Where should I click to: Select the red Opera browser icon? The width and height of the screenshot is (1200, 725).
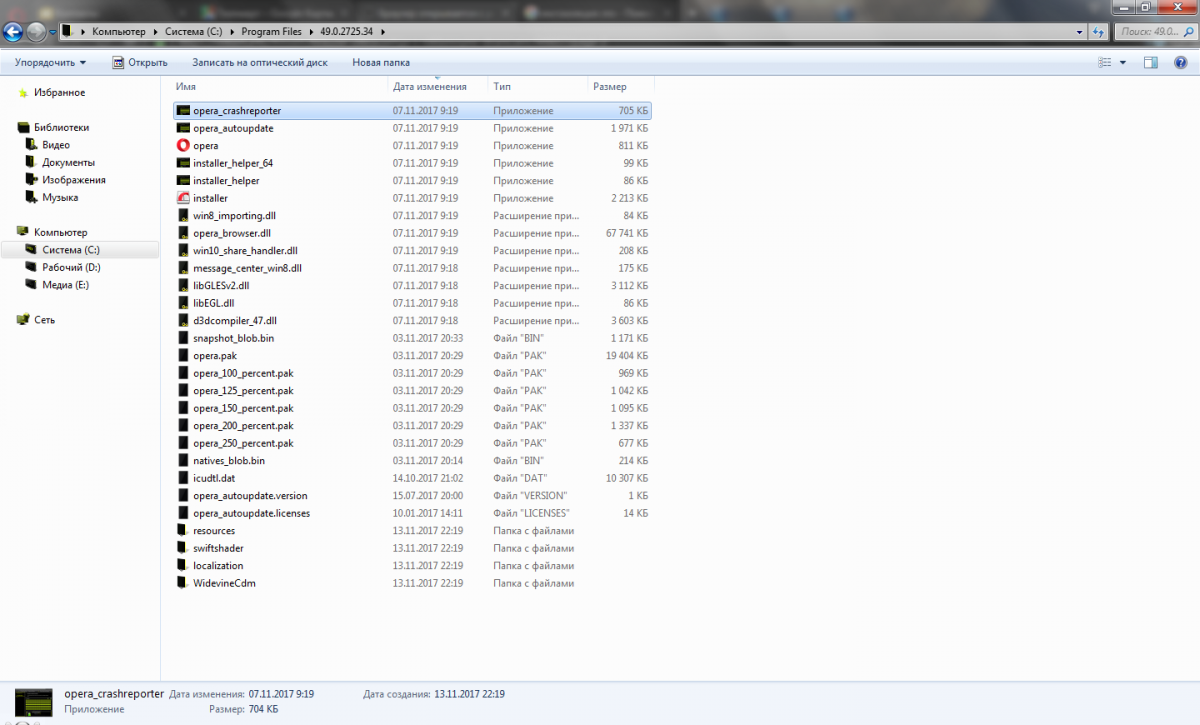coord(183,146)
